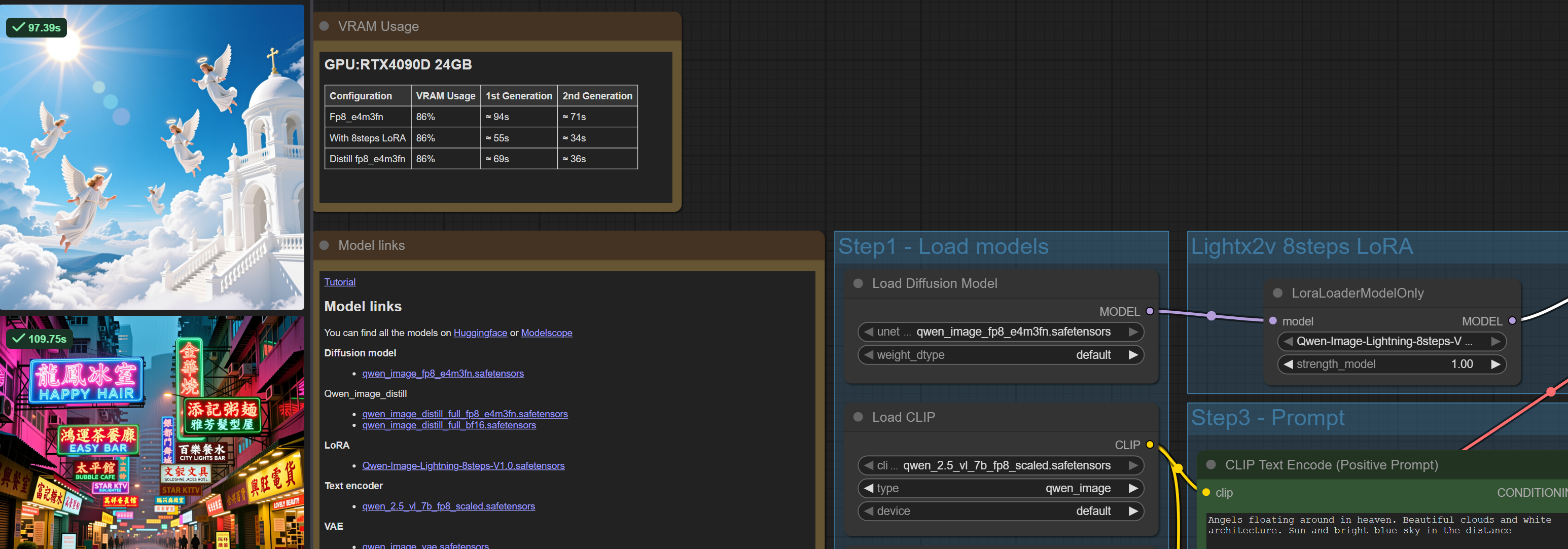1568x549 pixels.
Task: Collapse the LoraLoaderModelOnly node dot
Action: 1278,294
